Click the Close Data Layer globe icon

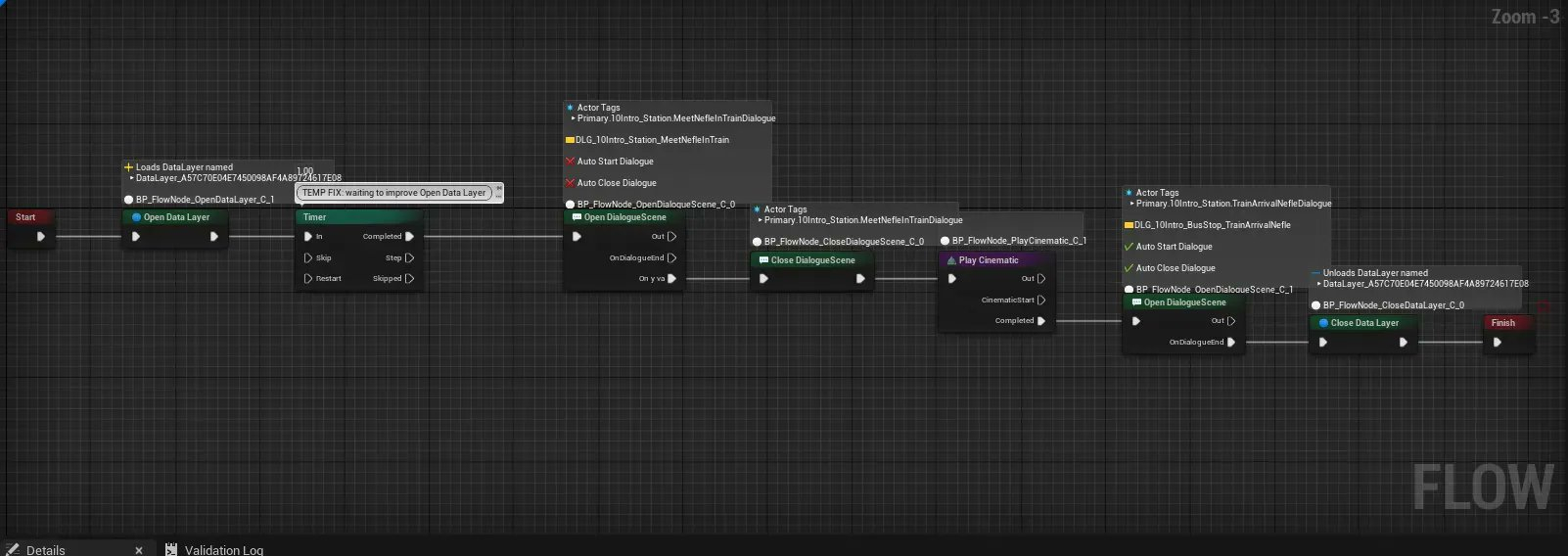1323,323
